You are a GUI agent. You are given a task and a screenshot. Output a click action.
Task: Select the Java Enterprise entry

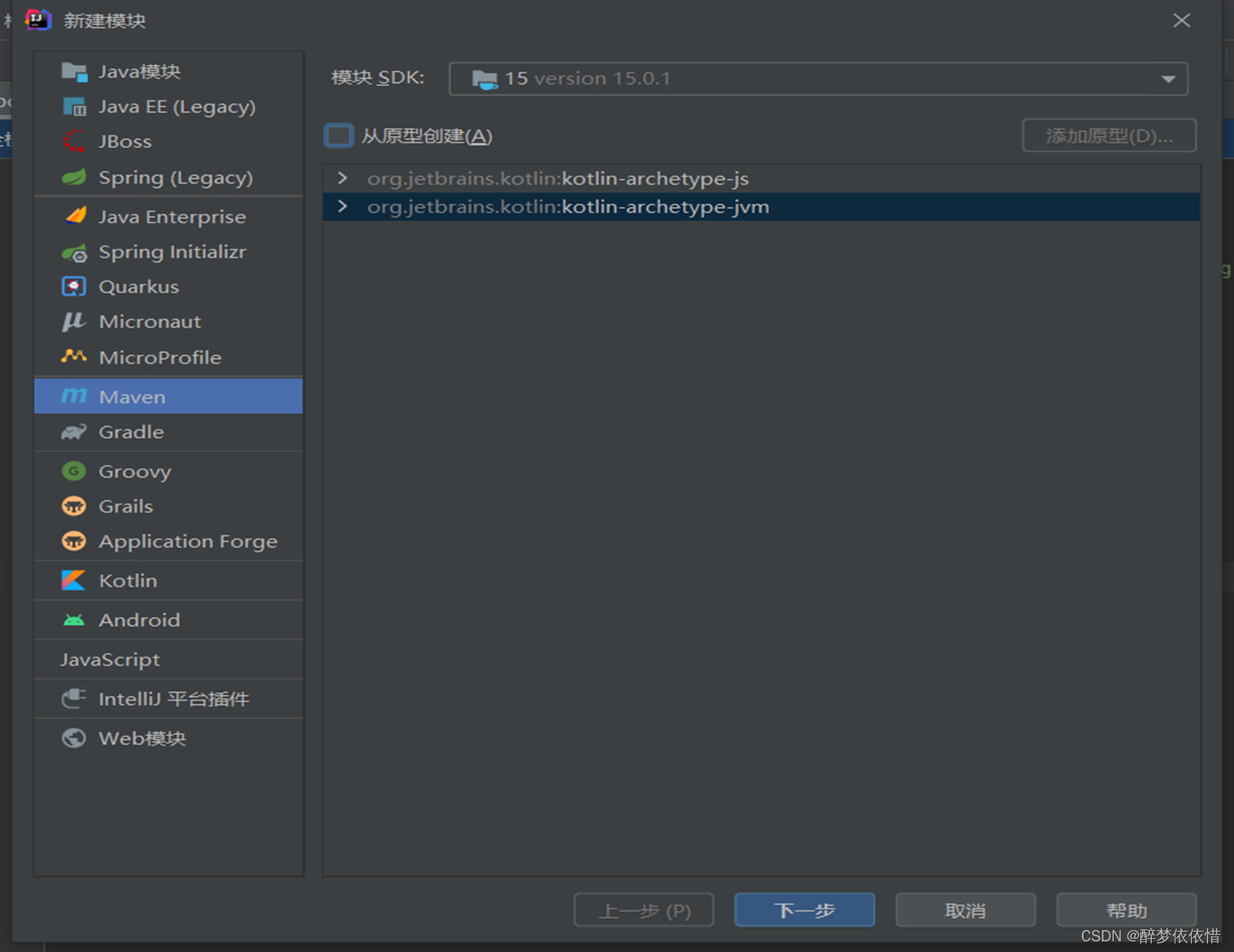pyautogui.click(x=169, y=217)
